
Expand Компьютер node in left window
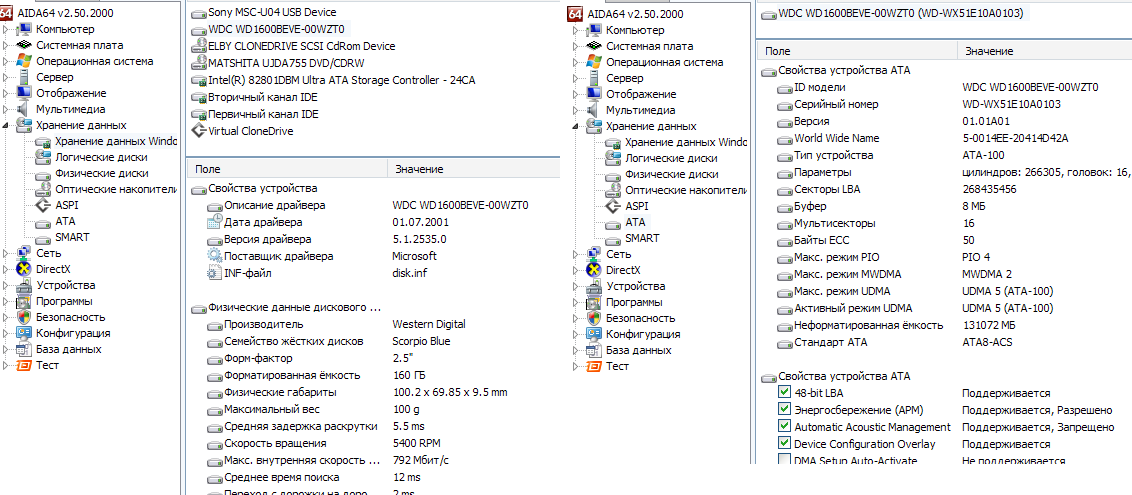[x=6, y=29]
